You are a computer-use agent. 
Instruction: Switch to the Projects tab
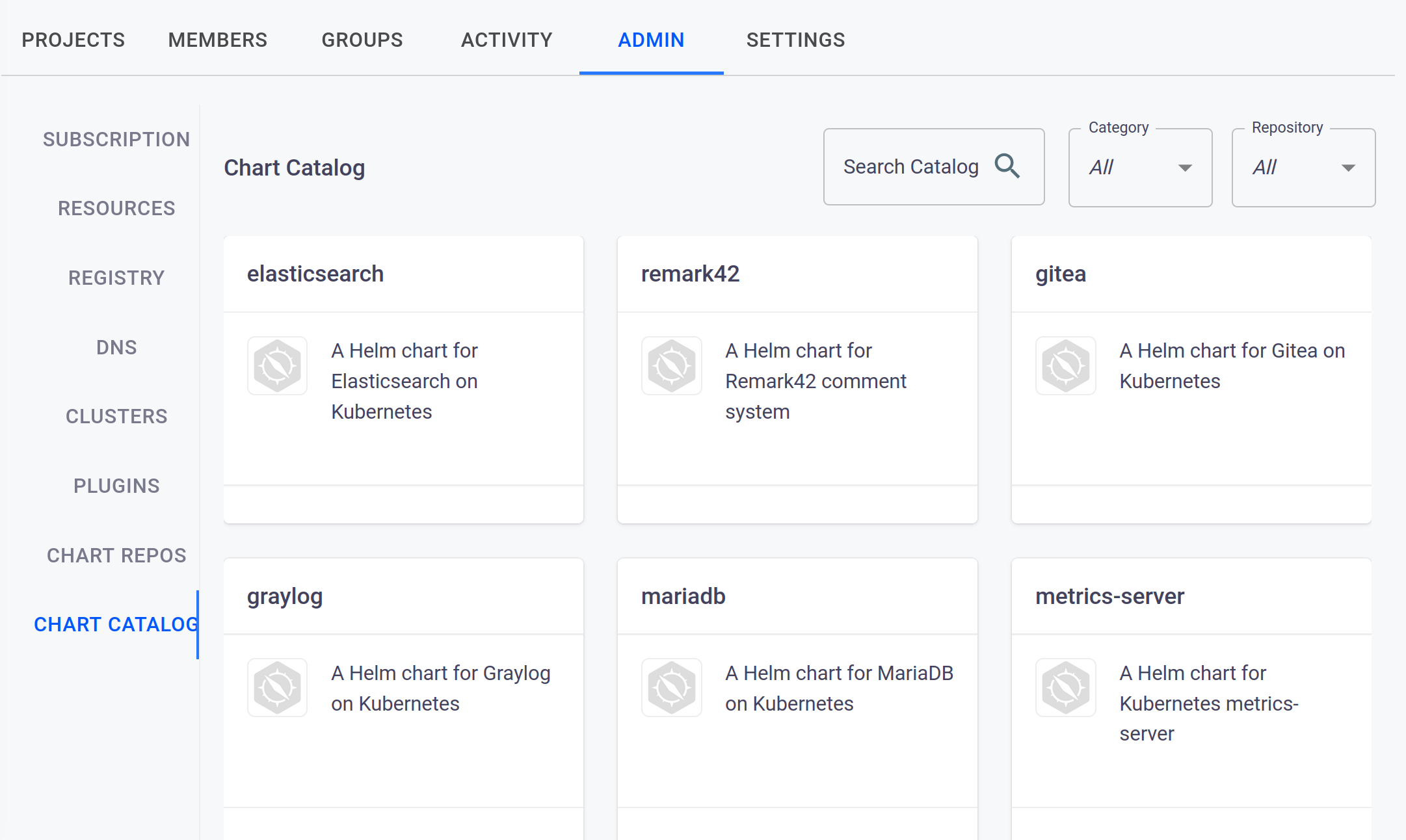coord(73,40)
